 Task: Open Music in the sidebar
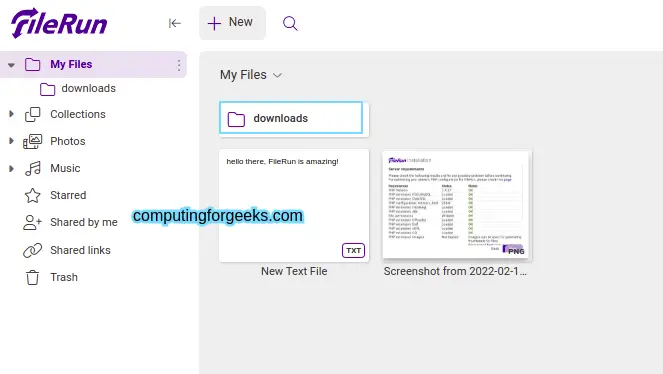(x=65, y=168)
